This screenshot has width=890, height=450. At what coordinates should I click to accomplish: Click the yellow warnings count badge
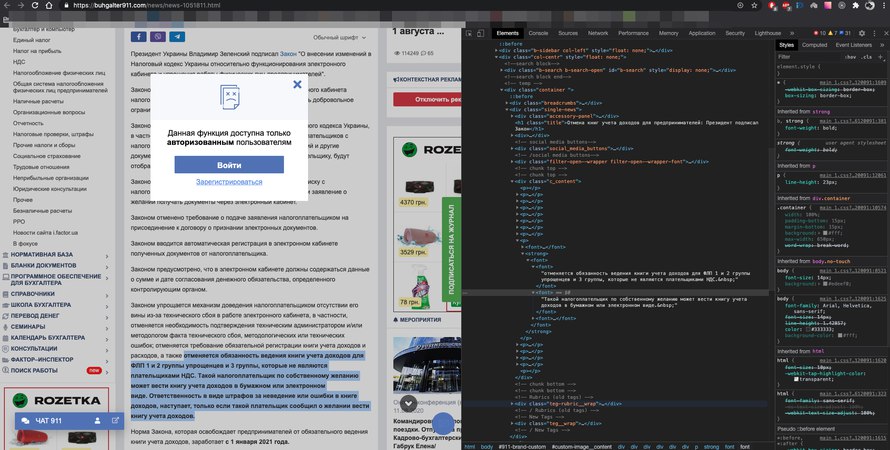[x=833, y=33]
